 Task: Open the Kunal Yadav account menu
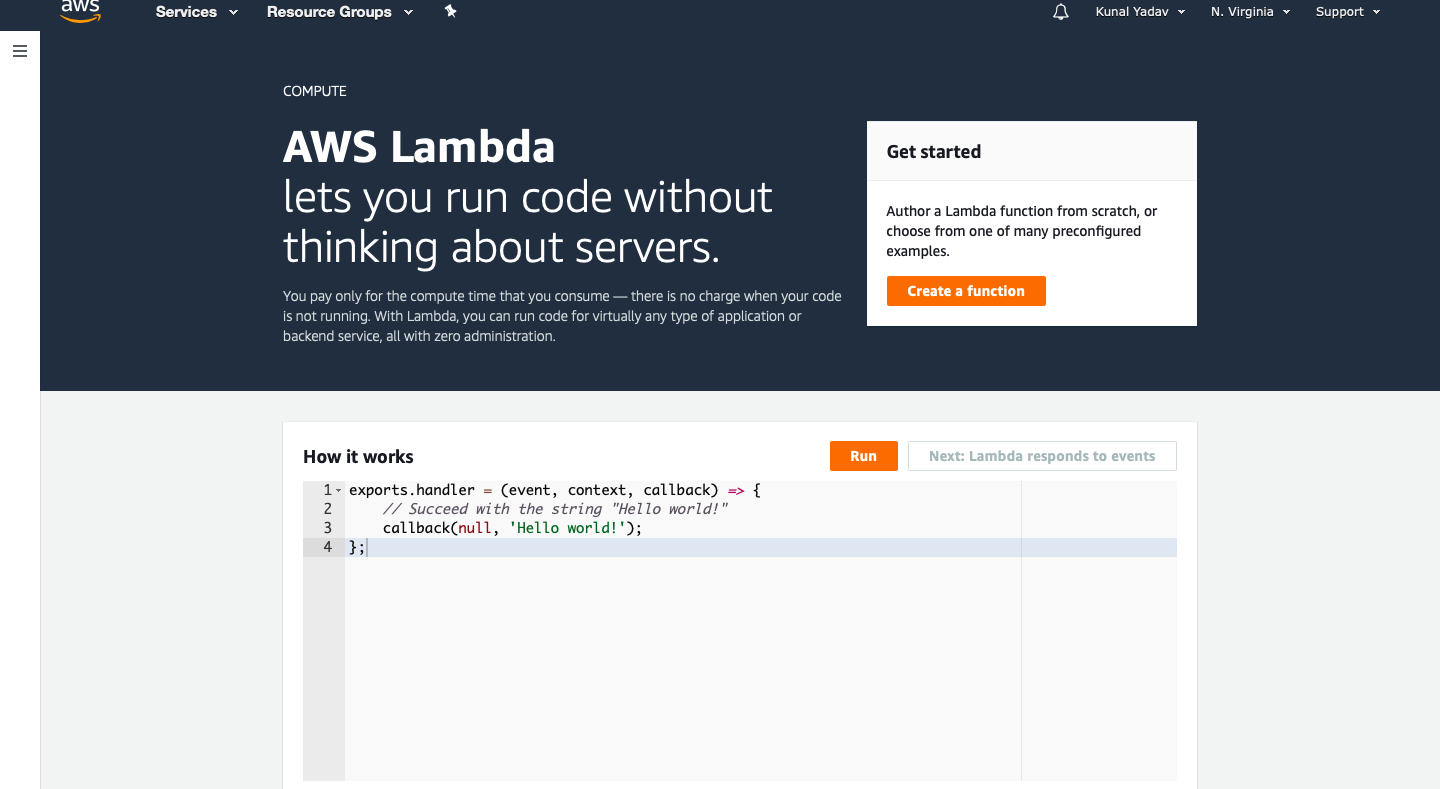click(x=1140, y=12)
